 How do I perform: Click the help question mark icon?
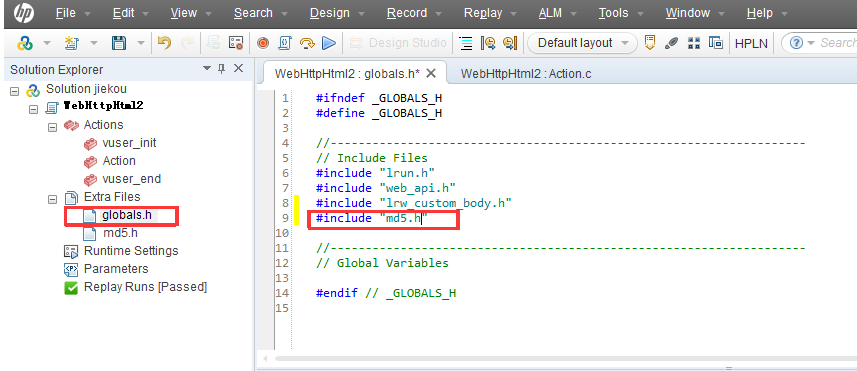pos(796,43)
